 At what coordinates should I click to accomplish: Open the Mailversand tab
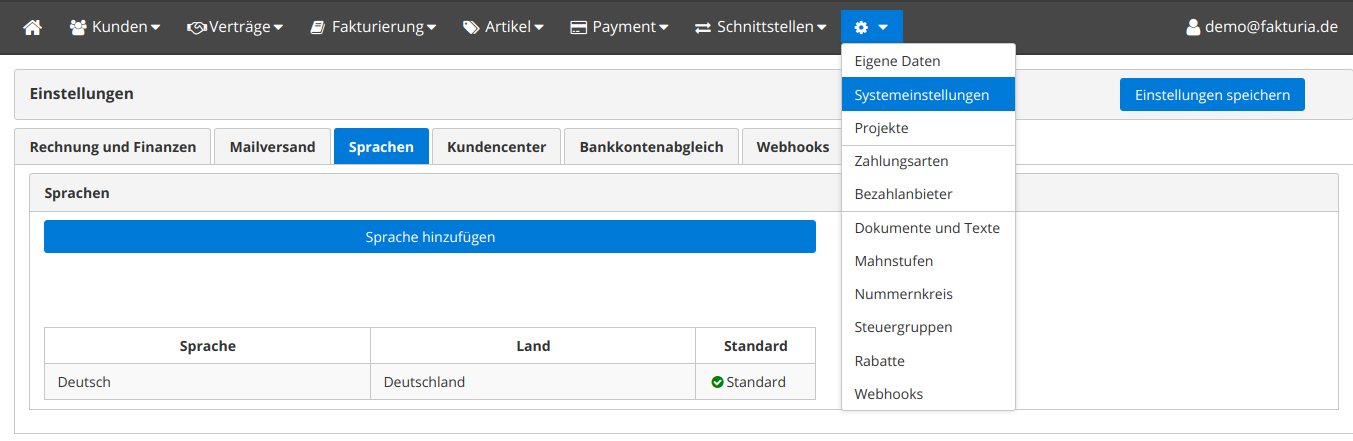(272, 147)
